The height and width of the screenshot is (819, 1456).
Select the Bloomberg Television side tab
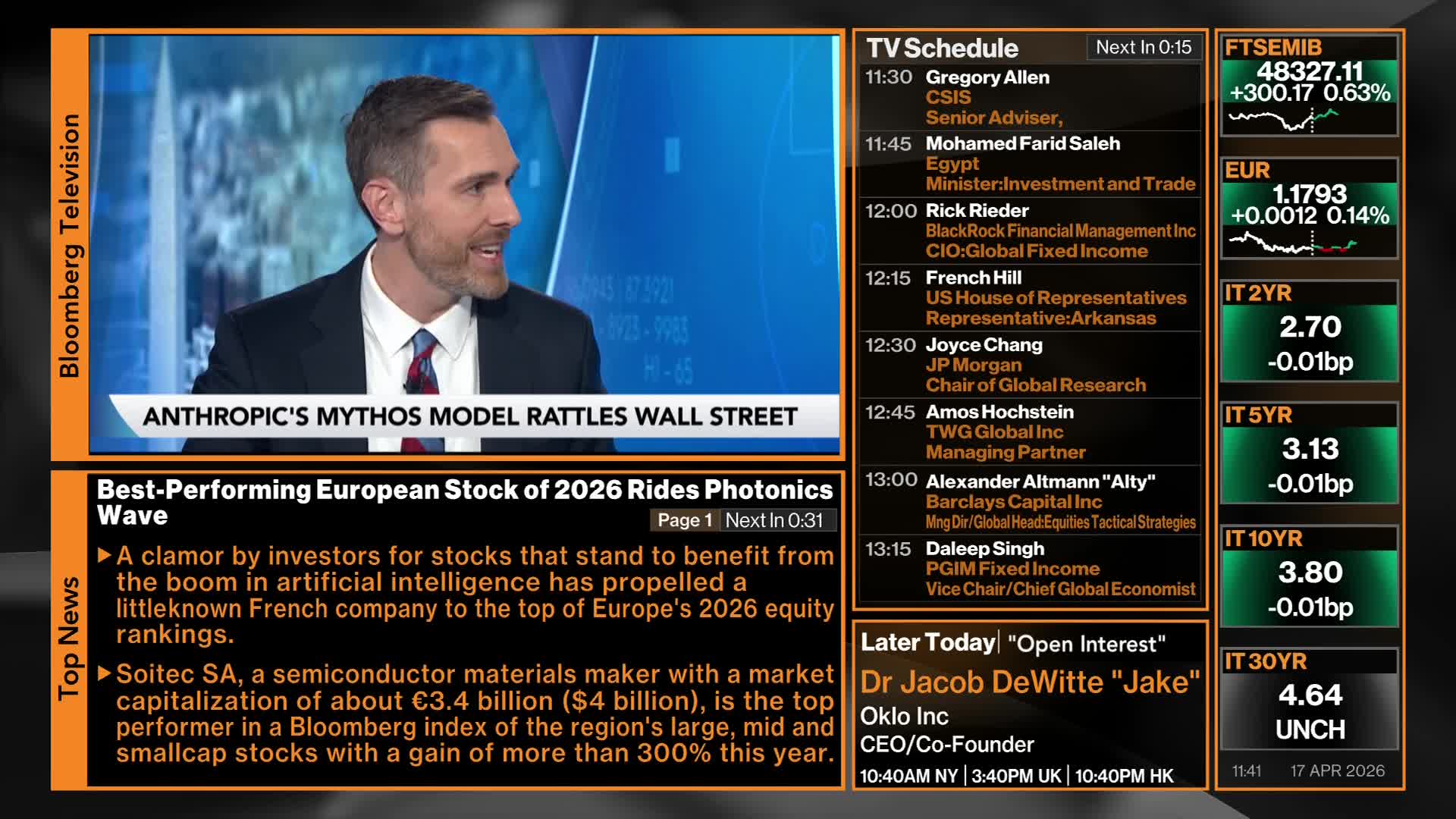tap(70, 244)
